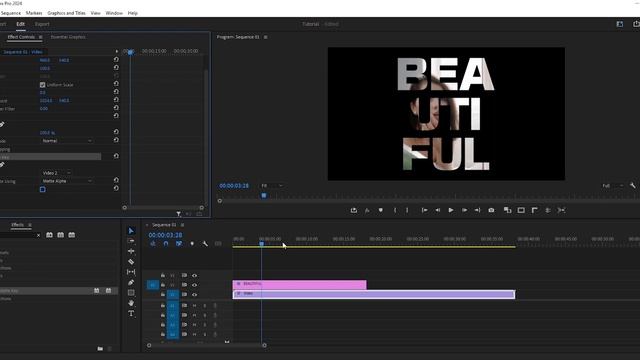640x360 pixels.
Task: Lock the top video track
Action: click(x=163, y=276)
